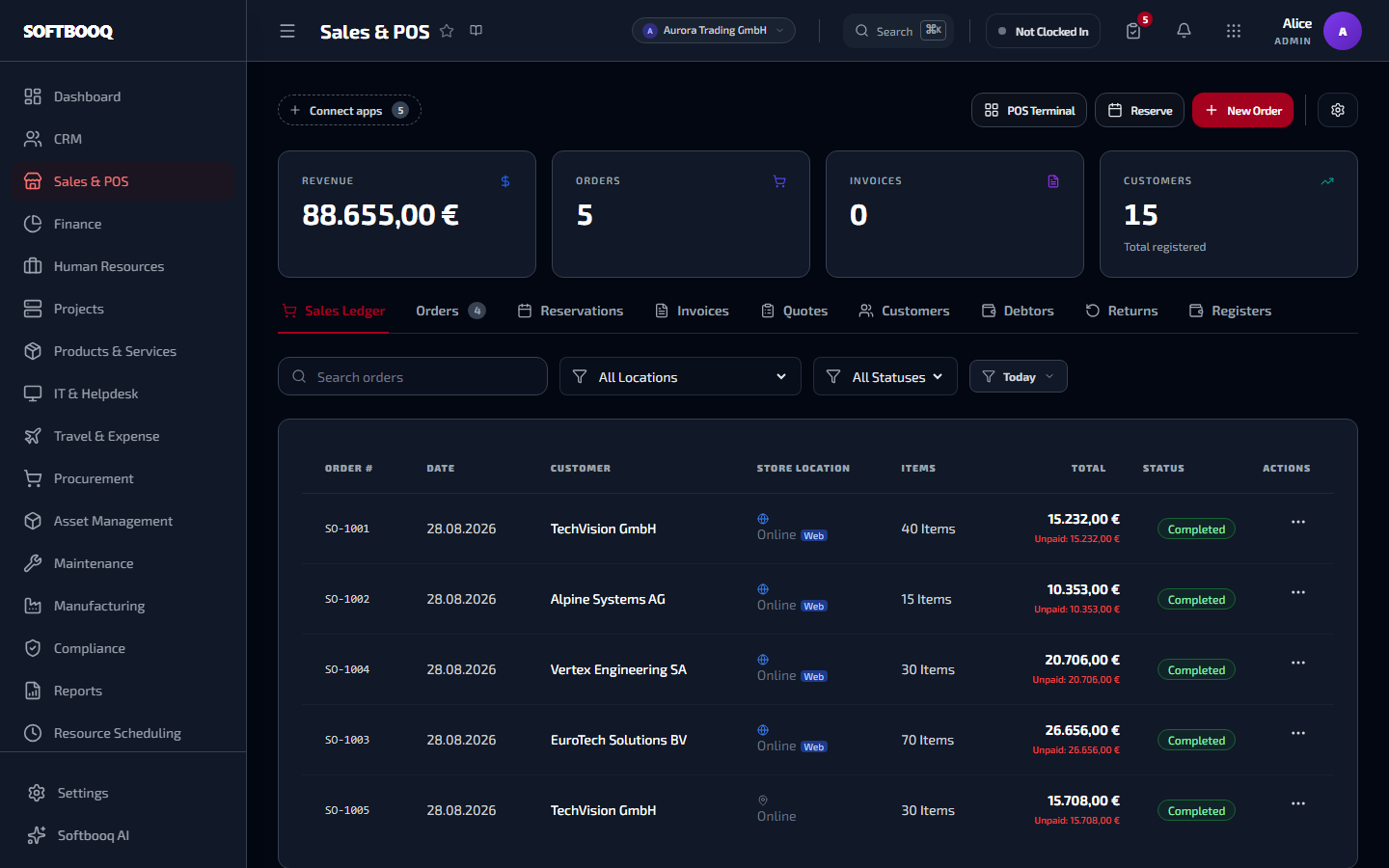Click the Reserve button
The width and height of the screenshot is (1389, 868).
click(x=1139, y=110)
